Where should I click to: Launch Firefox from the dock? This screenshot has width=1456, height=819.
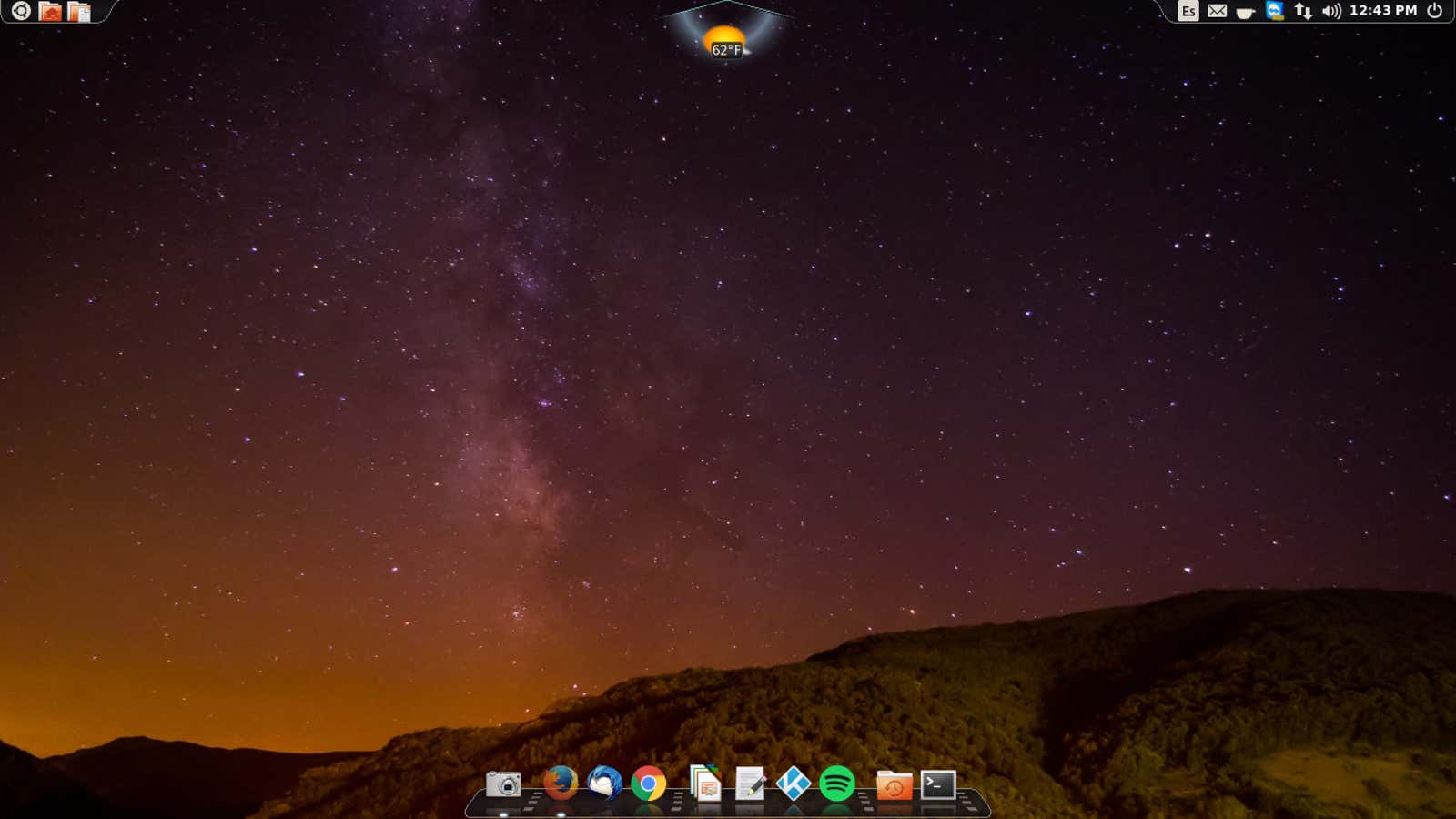(561, 783)
